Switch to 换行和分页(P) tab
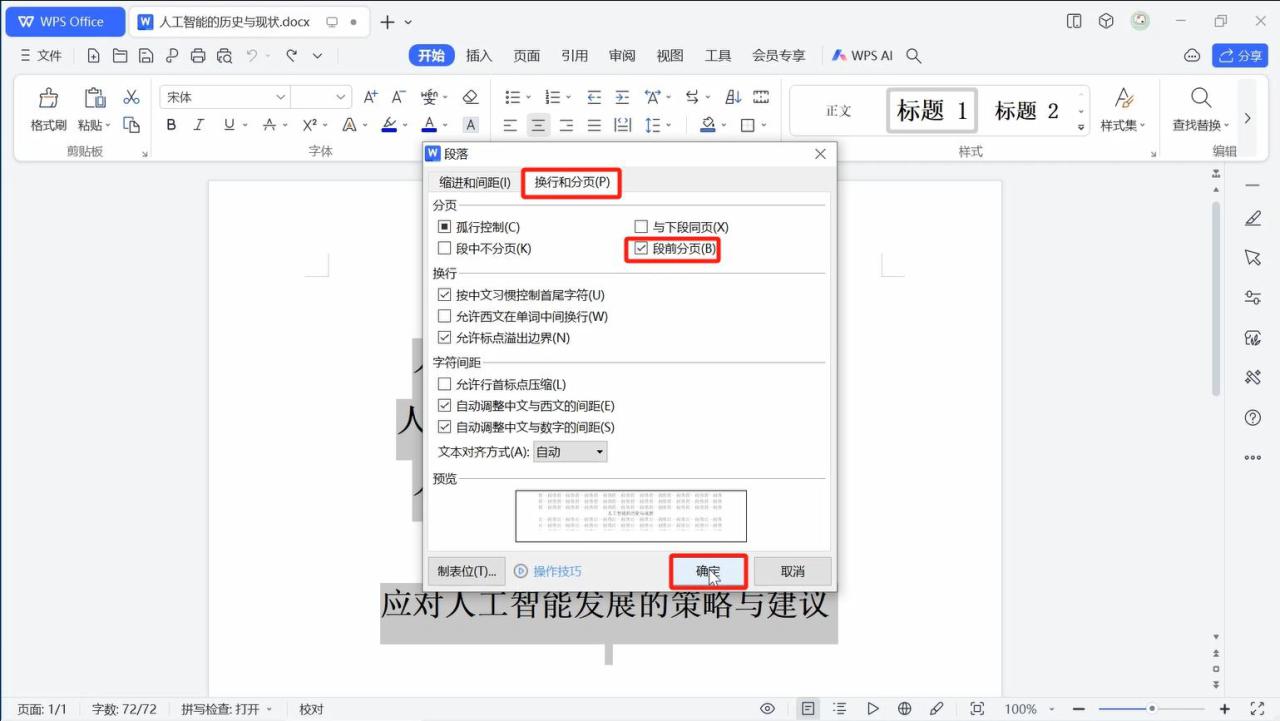This screenshot has height=721, width=1280. click(572, 182)
